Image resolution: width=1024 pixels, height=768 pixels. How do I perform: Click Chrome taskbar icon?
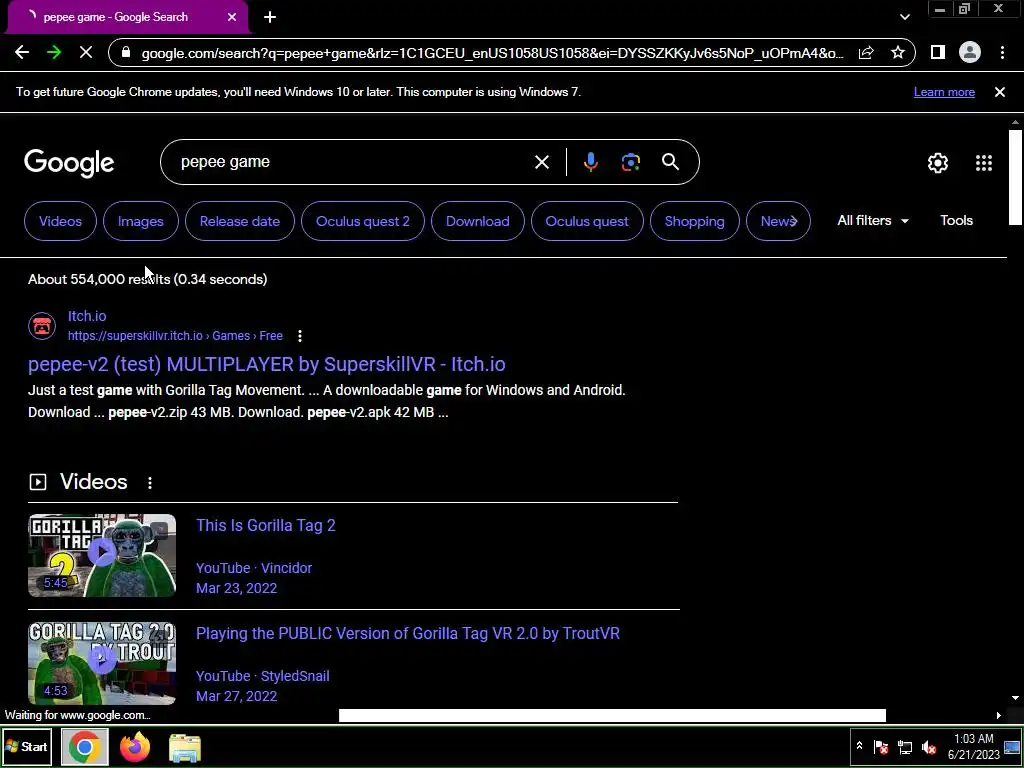84,746
